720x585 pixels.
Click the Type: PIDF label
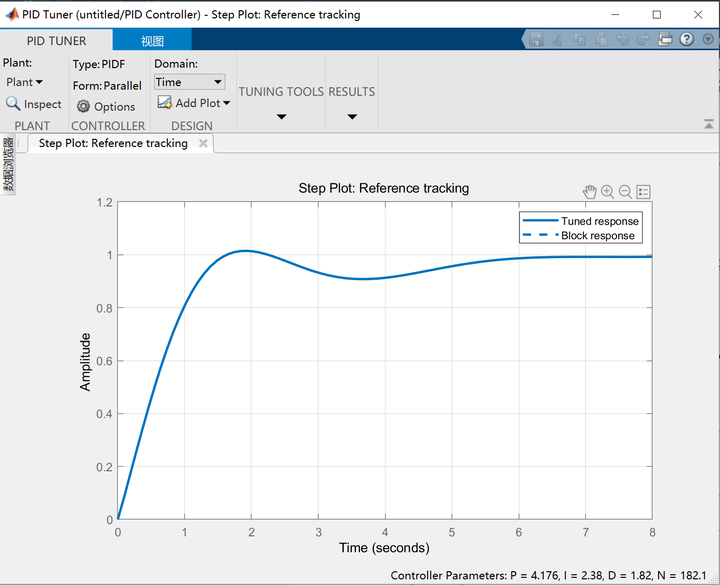point(99,64)
